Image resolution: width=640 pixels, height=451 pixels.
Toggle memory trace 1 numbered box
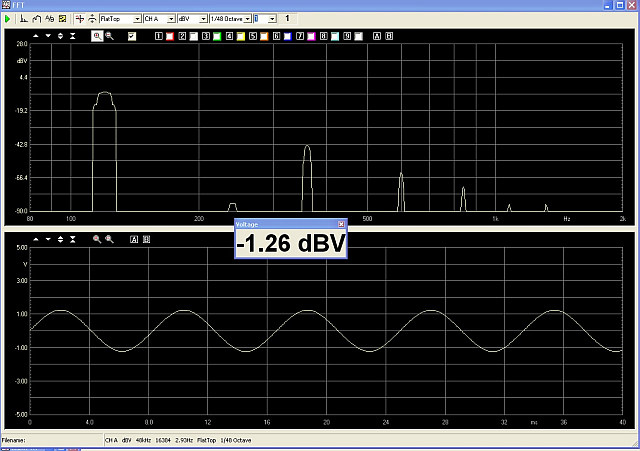pos(159,35)
